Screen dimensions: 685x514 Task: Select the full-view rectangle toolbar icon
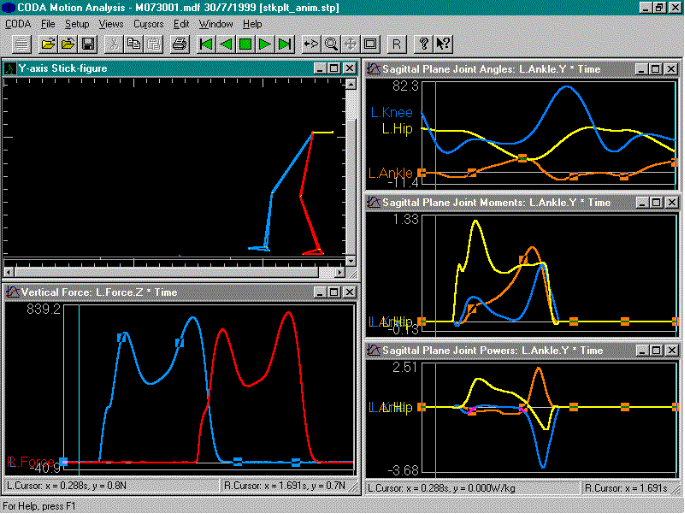pos(370,44)
